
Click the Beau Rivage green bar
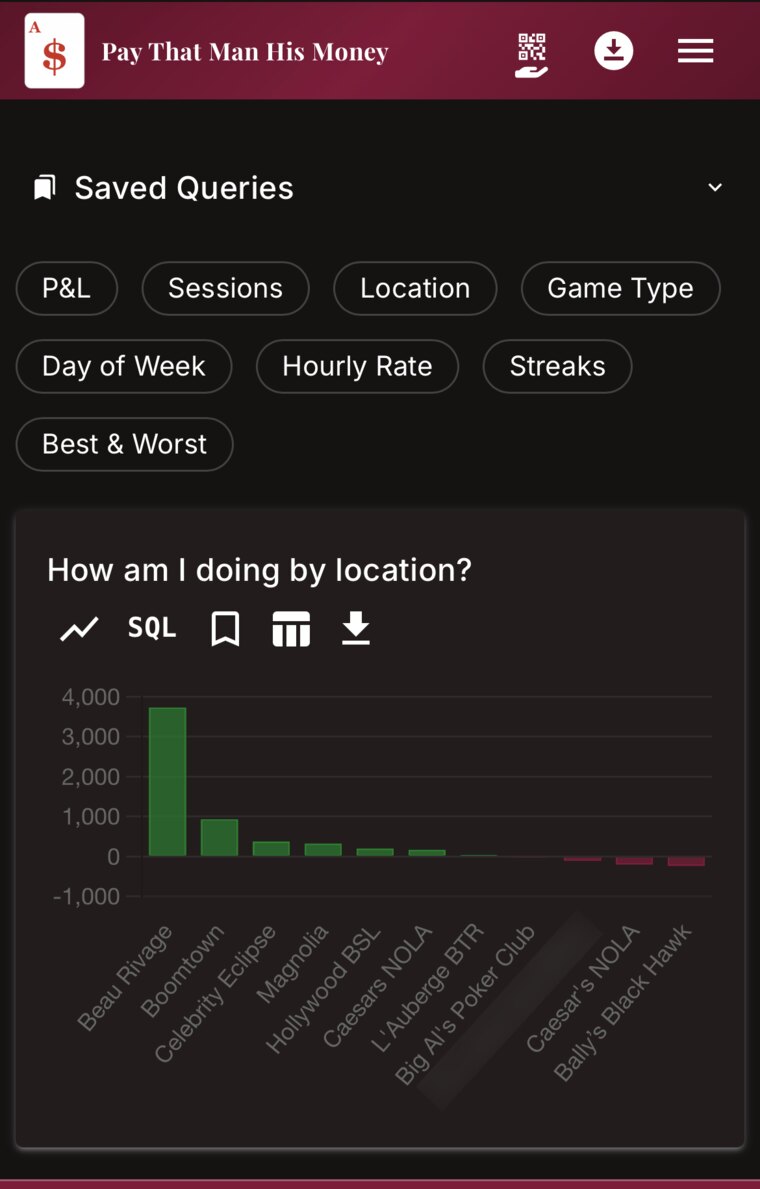[168, 782]
